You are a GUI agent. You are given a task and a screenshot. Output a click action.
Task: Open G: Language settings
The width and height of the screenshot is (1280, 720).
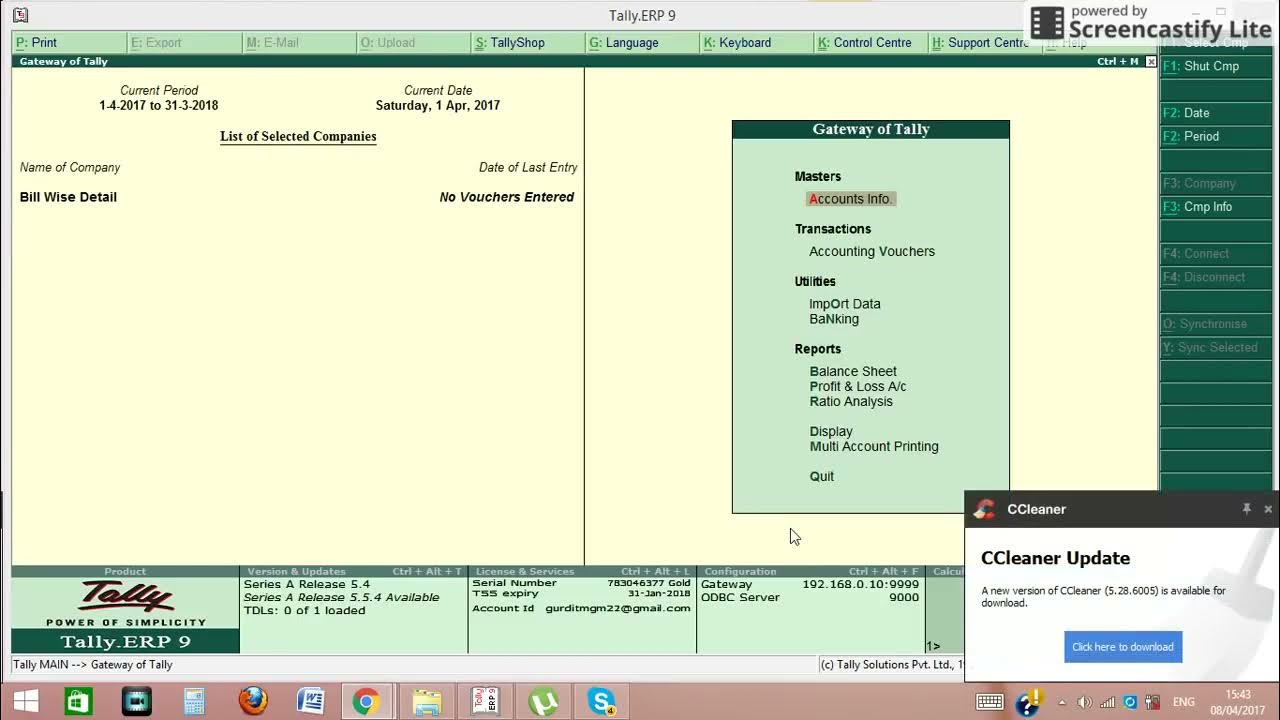pyautogui.click(x=641, y=43)
